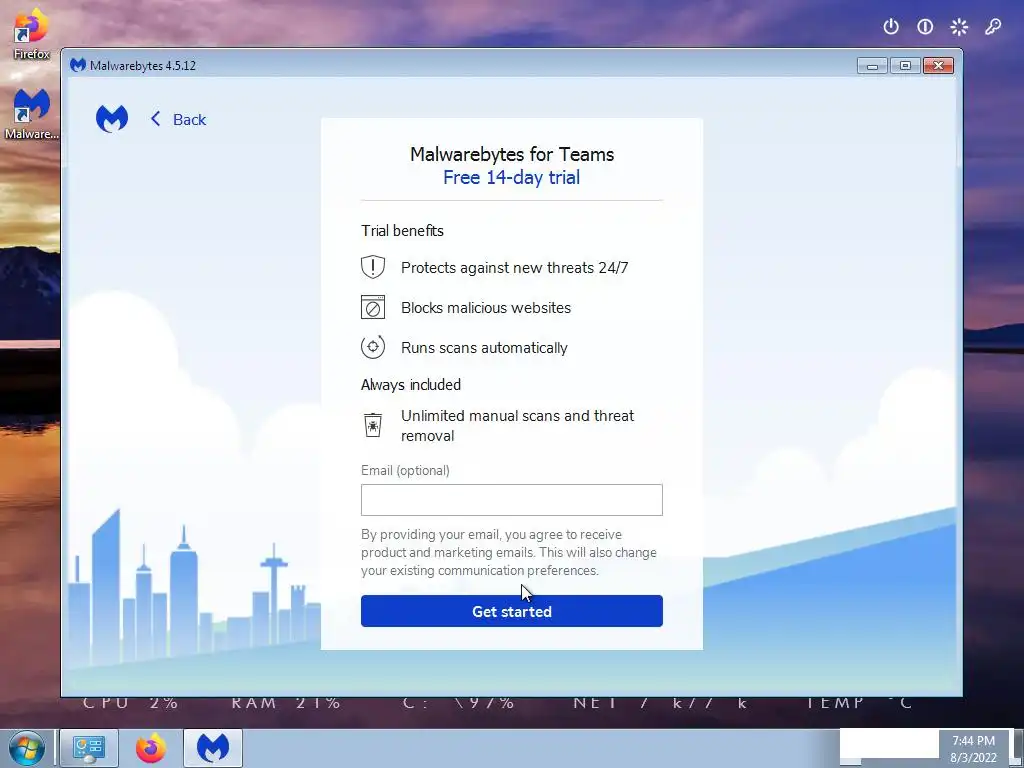This screenshot has width=1024, height=768.
Task: Click the Get started button
Action: pos(511,611)
